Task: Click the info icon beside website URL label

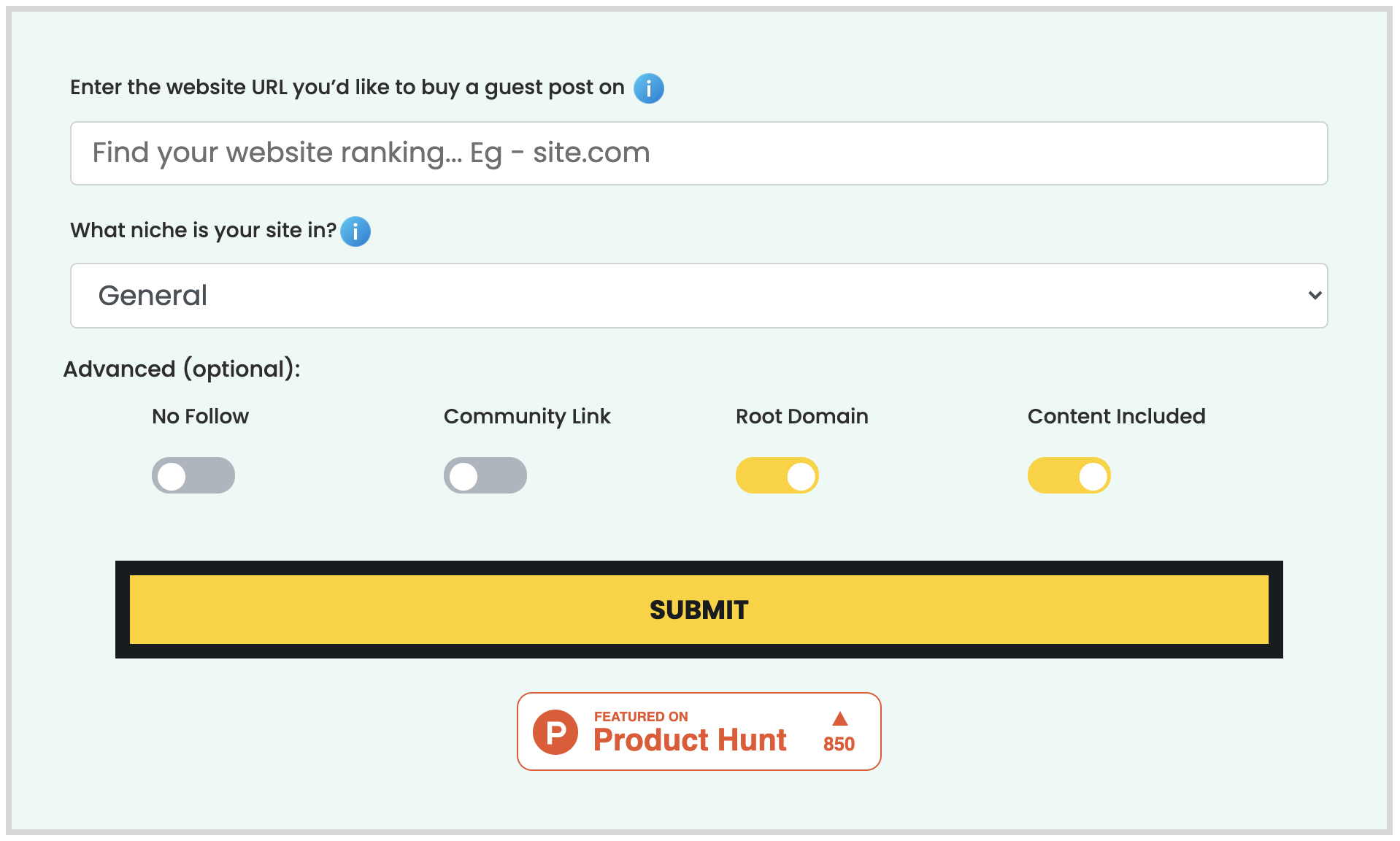Action: pyautogui.click(x=648, y=88)
